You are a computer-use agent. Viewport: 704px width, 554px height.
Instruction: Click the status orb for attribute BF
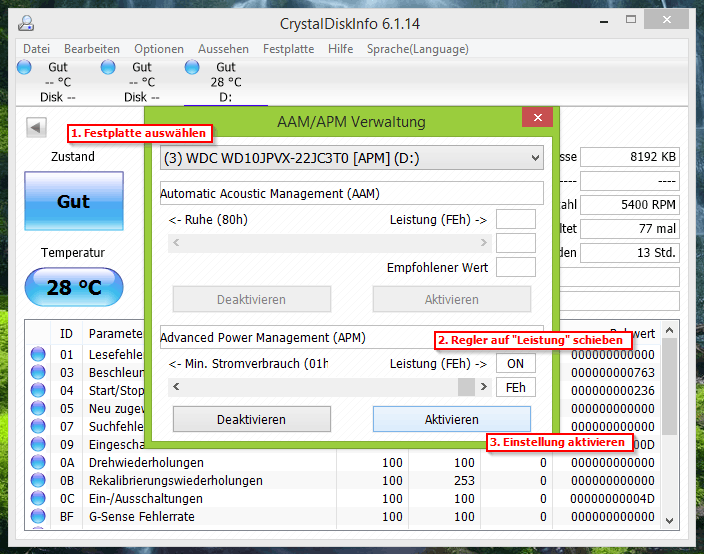(x=38, y=516)
